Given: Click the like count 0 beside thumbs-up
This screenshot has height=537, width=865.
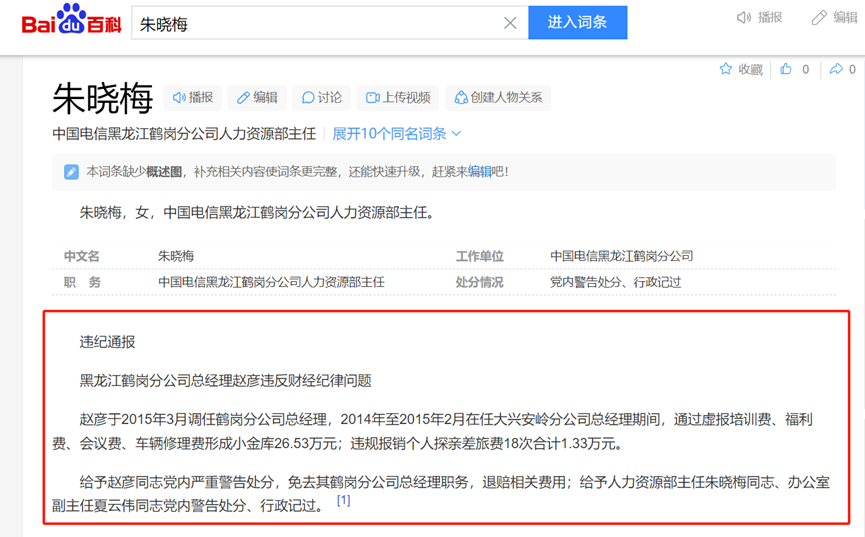Looking at the screenshot, I should tap(805, 70).
